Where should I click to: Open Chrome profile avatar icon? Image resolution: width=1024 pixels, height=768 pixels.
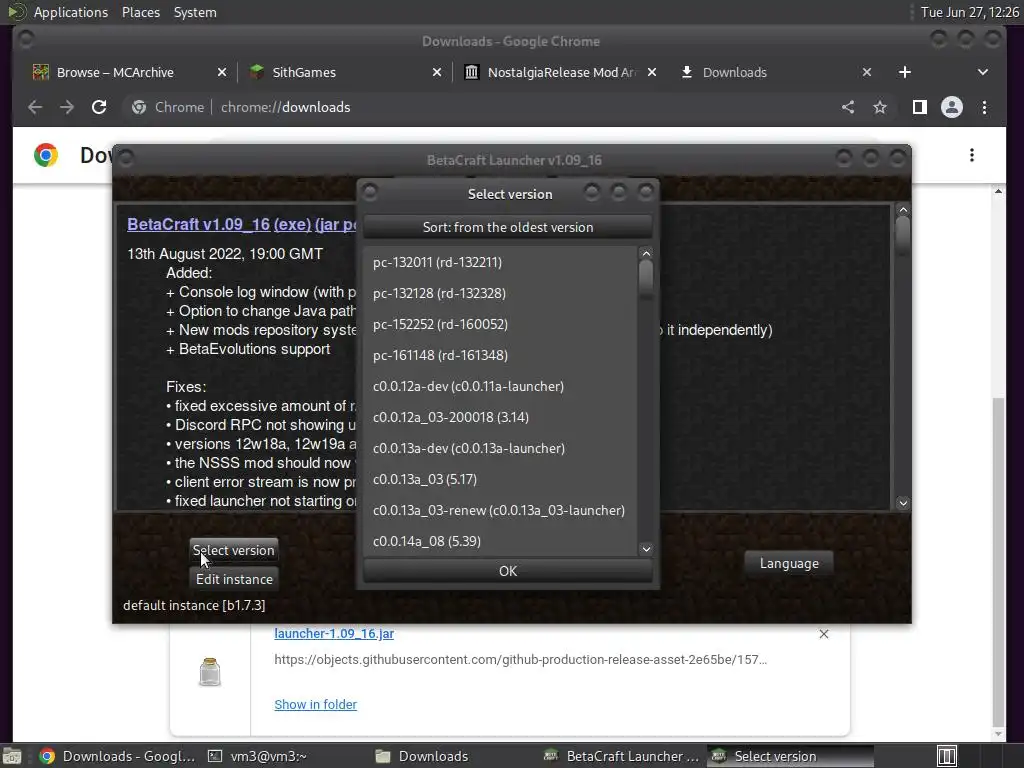tap(952, 107)
